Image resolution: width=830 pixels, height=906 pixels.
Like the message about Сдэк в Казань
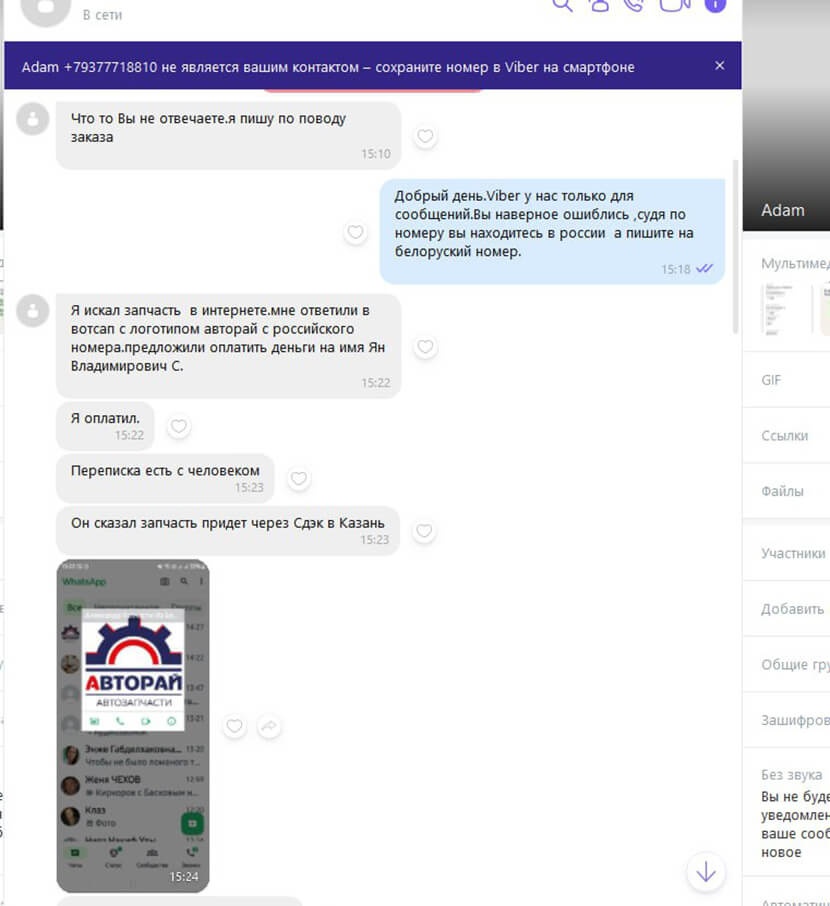tap(424, 531)
